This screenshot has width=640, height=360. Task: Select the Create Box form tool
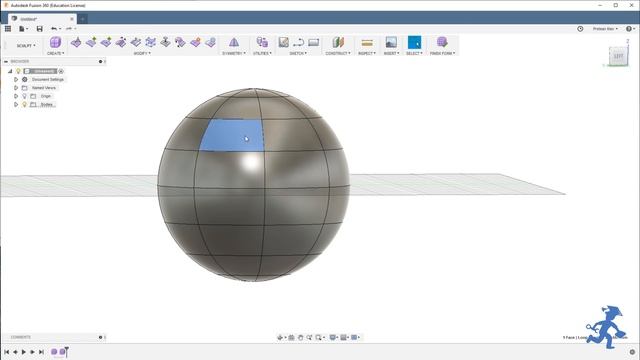pyautogui.click(x=55, y=42)
